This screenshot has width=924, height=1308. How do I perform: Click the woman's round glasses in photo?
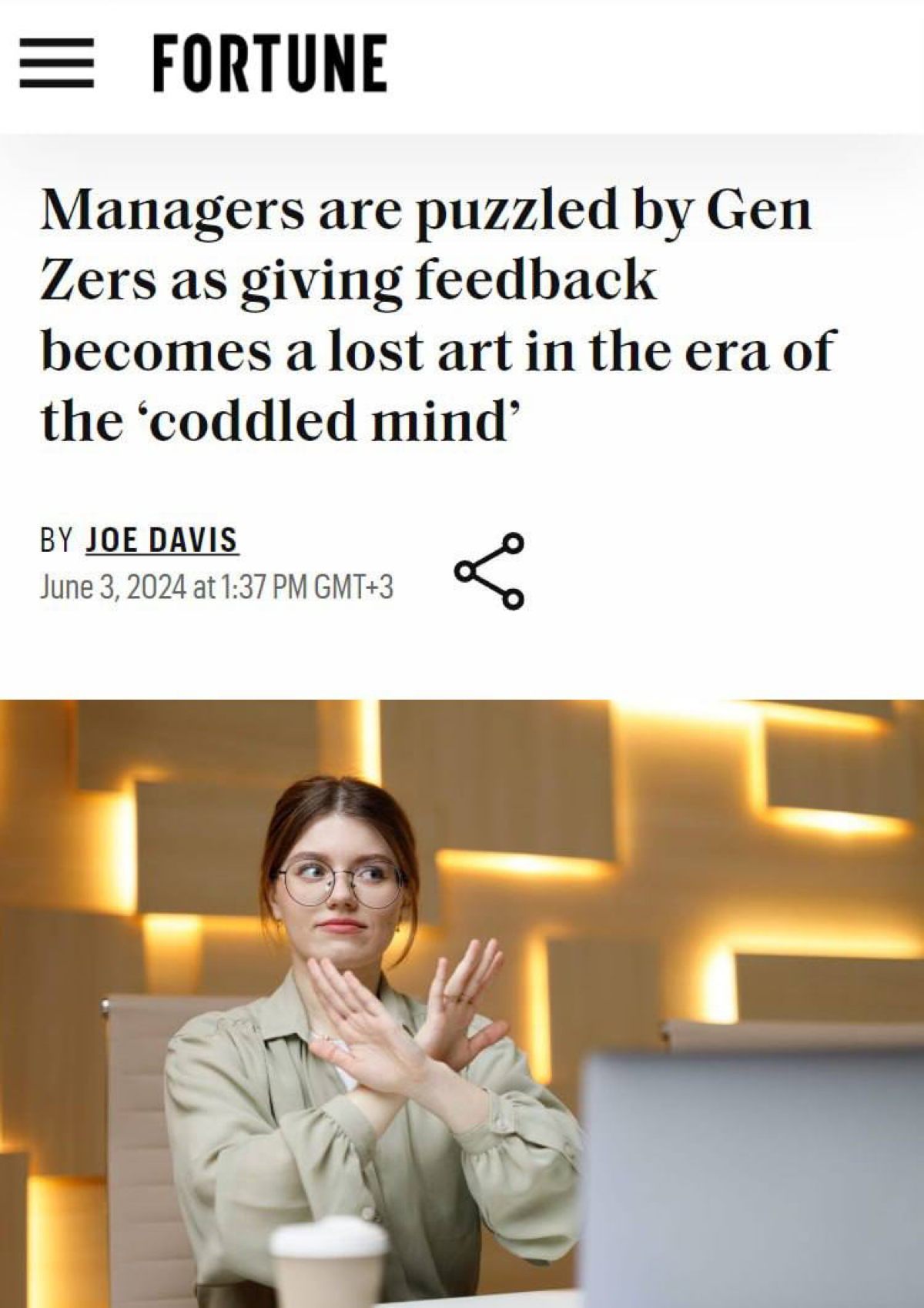(x=339, y=882)
